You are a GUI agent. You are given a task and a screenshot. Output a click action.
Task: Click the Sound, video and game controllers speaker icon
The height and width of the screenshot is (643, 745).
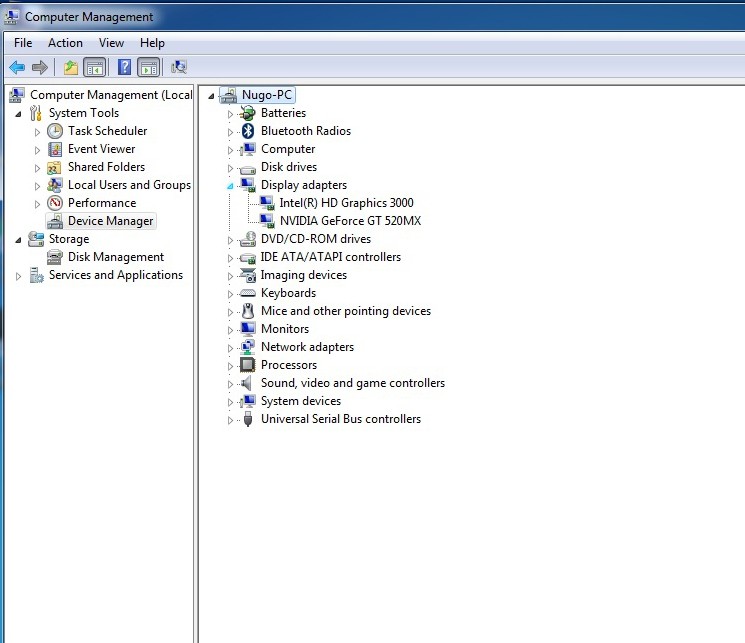(246, 383)
